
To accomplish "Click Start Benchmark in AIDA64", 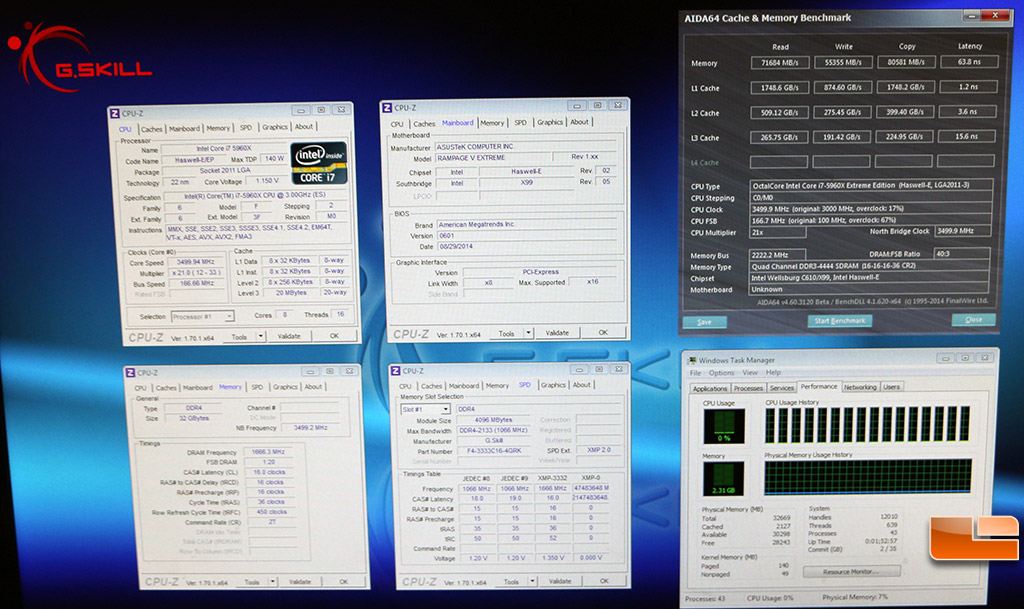I will click(840, 320).
